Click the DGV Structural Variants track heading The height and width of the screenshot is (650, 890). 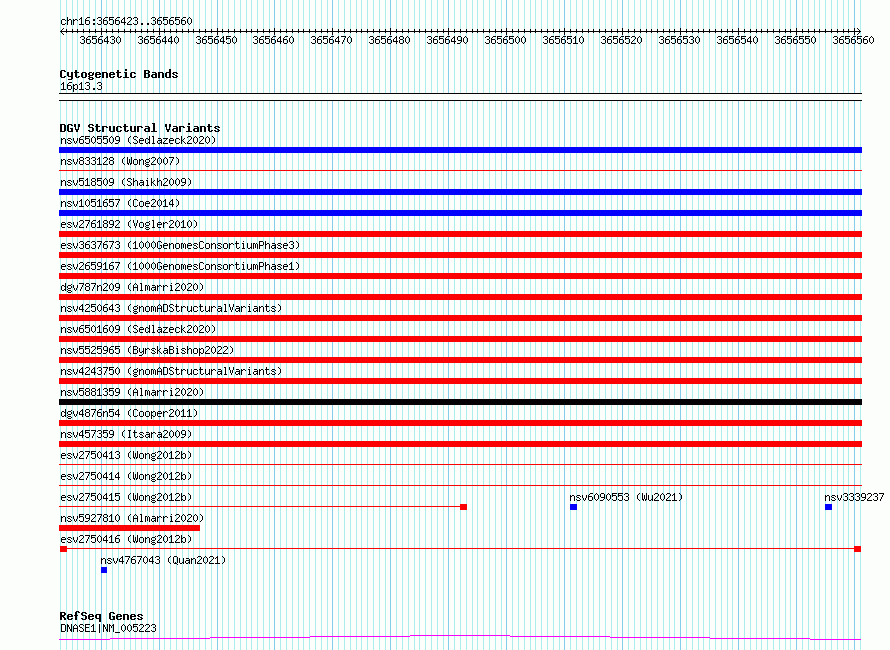[x=140, y=128]
